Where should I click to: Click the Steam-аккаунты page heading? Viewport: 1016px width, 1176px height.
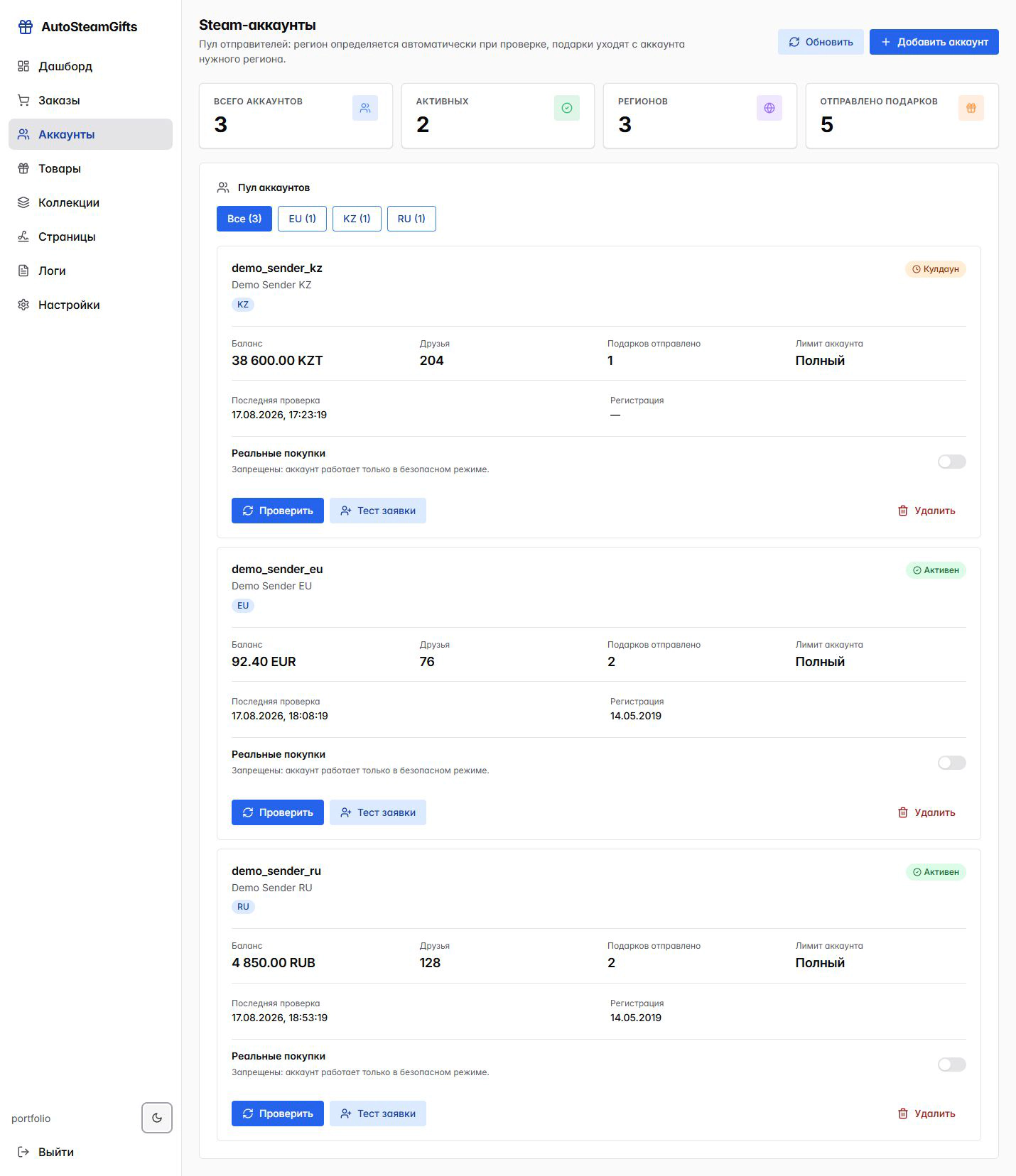pos(257,25)
